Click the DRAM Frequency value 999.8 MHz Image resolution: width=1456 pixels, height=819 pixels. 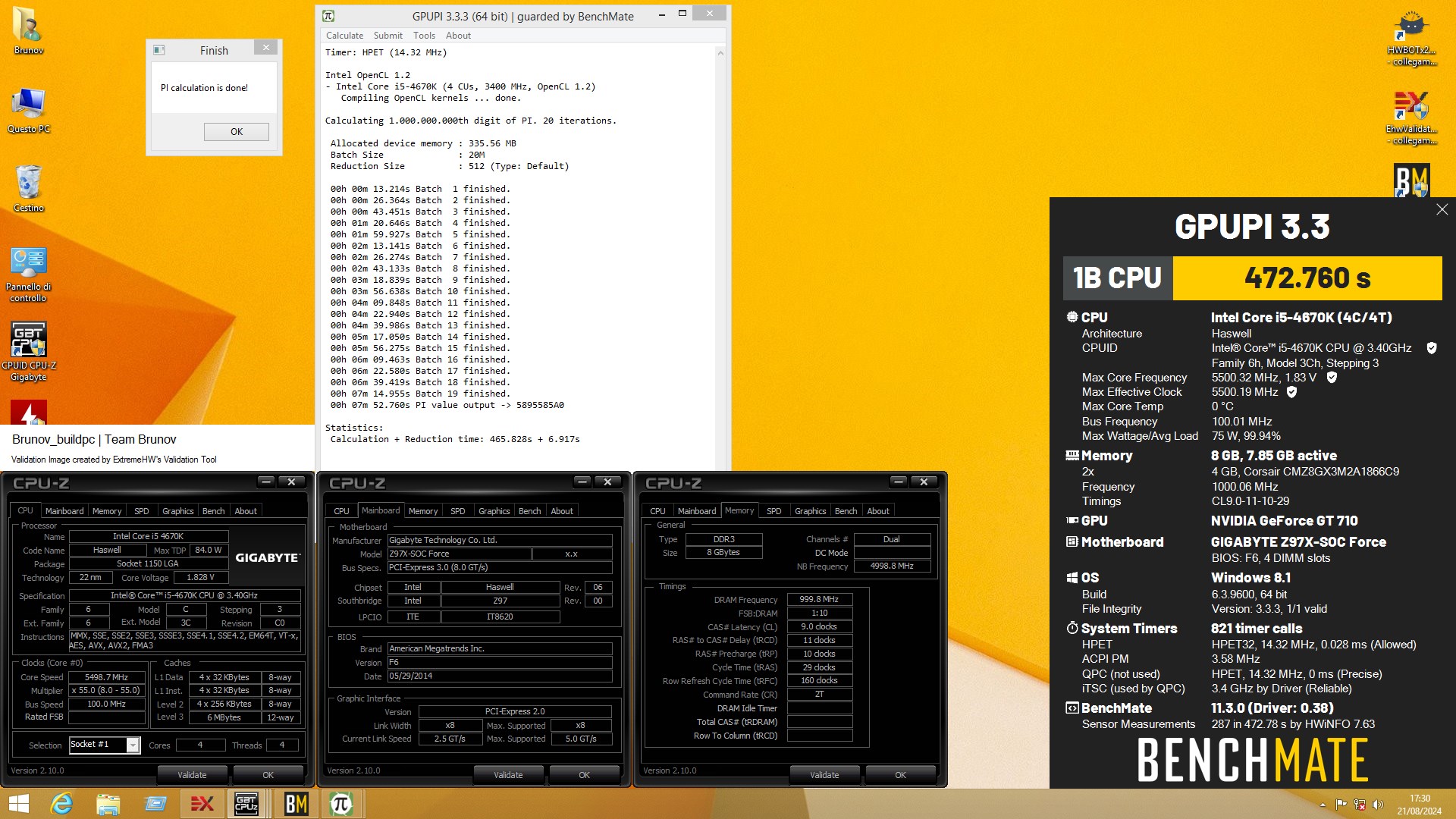click(820, 599)
